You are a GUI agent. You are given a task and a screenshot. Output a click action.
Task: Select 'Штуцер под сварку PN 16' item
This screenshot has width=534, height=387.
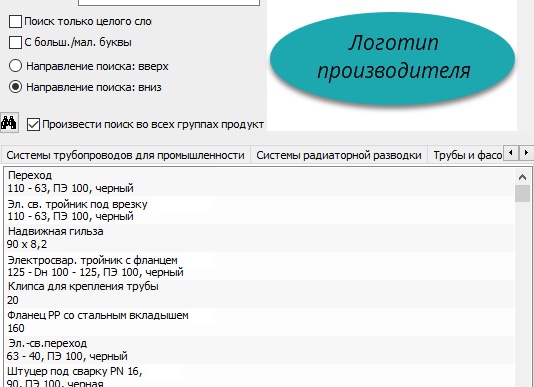(260, 375)
